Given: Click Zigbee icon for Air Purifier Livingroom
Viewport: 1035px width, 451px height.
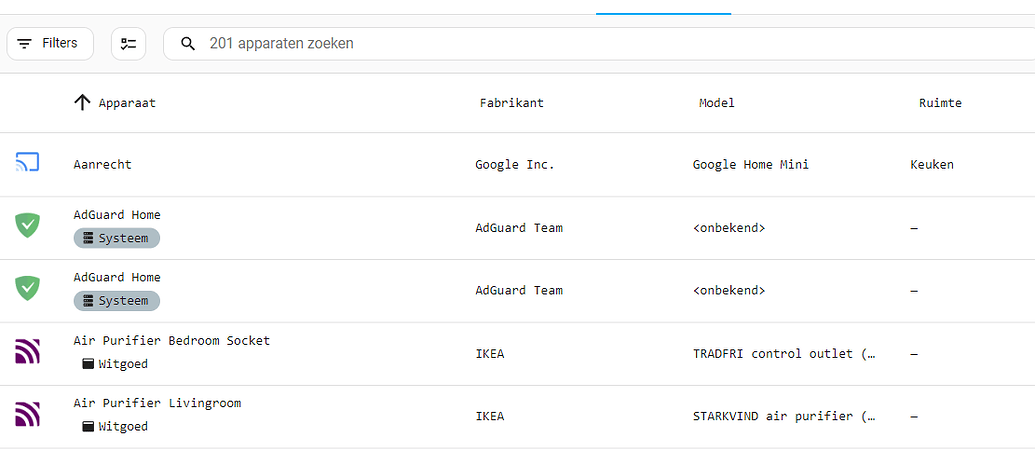Looking at the screenshot, I should (27, 416).
